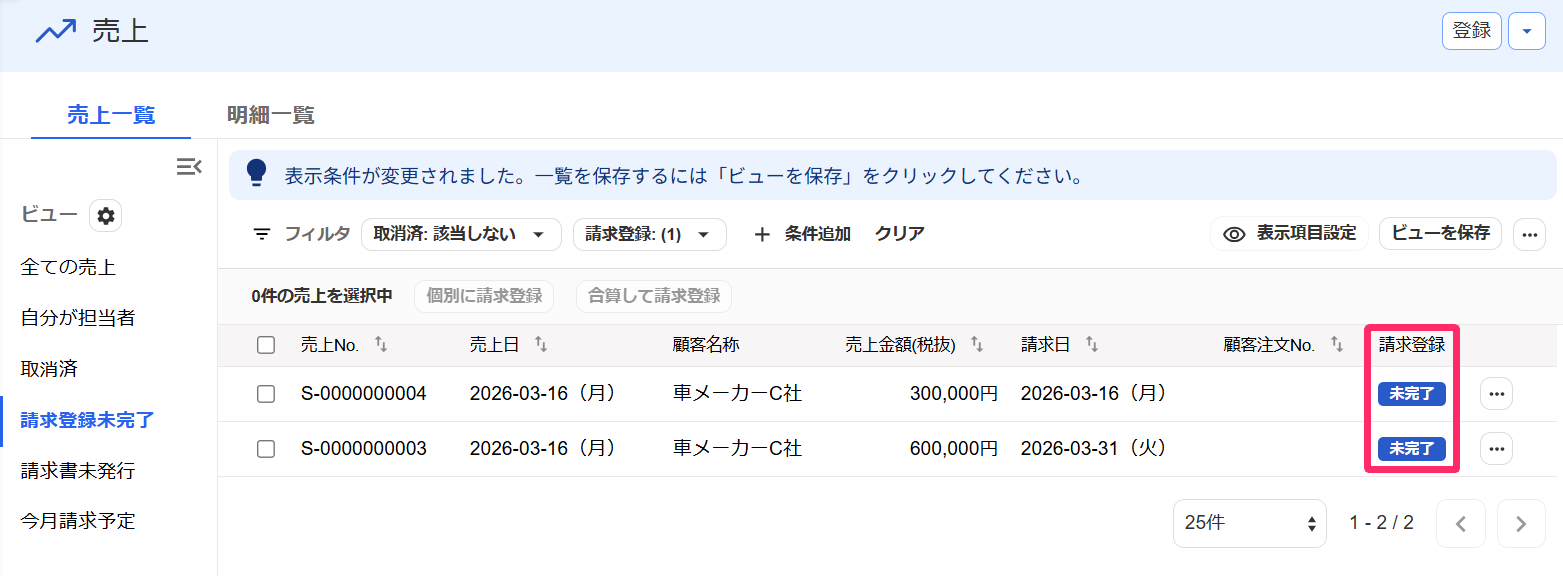Click the plus icon for 条件追加
The width and height of the screenshot is (1563, 576).
[x=762, y=234]
